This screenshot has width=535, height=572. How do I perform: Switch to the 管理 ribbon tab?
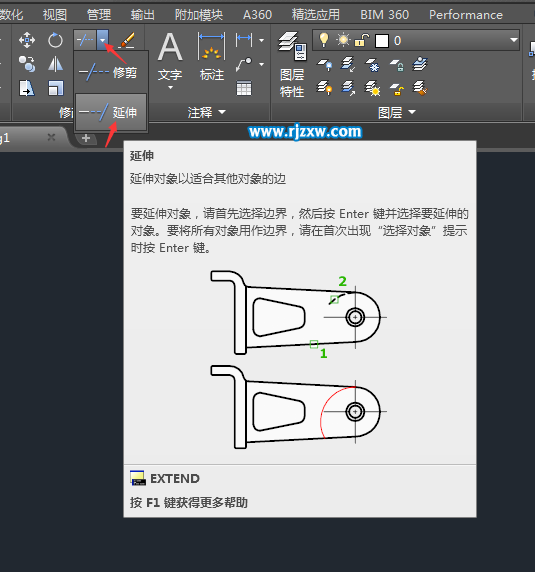98,15
